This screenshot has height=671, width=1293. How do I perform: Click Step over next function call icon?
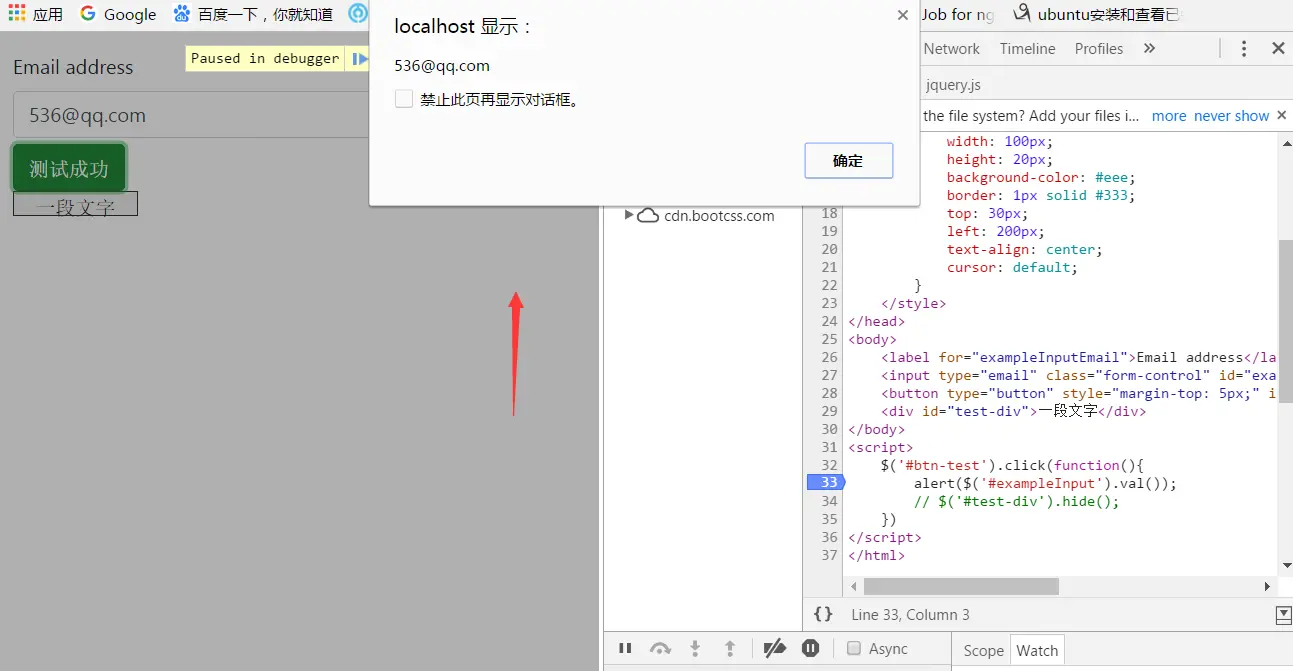point(660,648)
